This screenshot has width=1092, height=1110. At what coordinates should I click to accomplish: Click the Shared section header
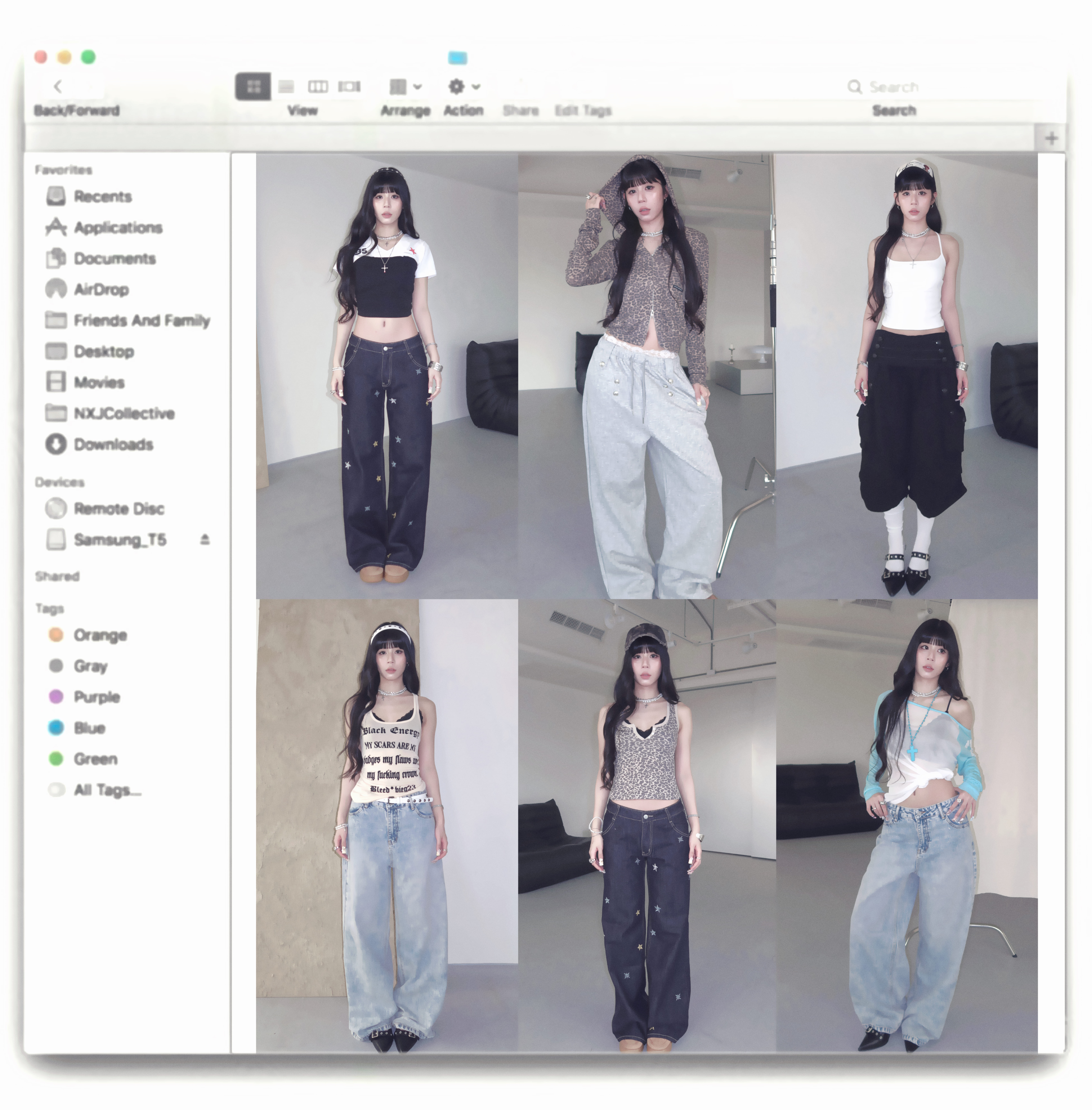click(x=57, y=576)
